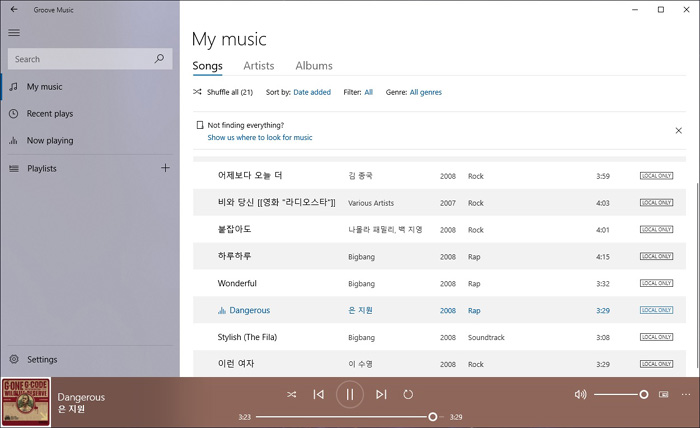Dismiss the Not finding everything banner
The width and height of the screenshot is (700, 428).
coord(678,130)
